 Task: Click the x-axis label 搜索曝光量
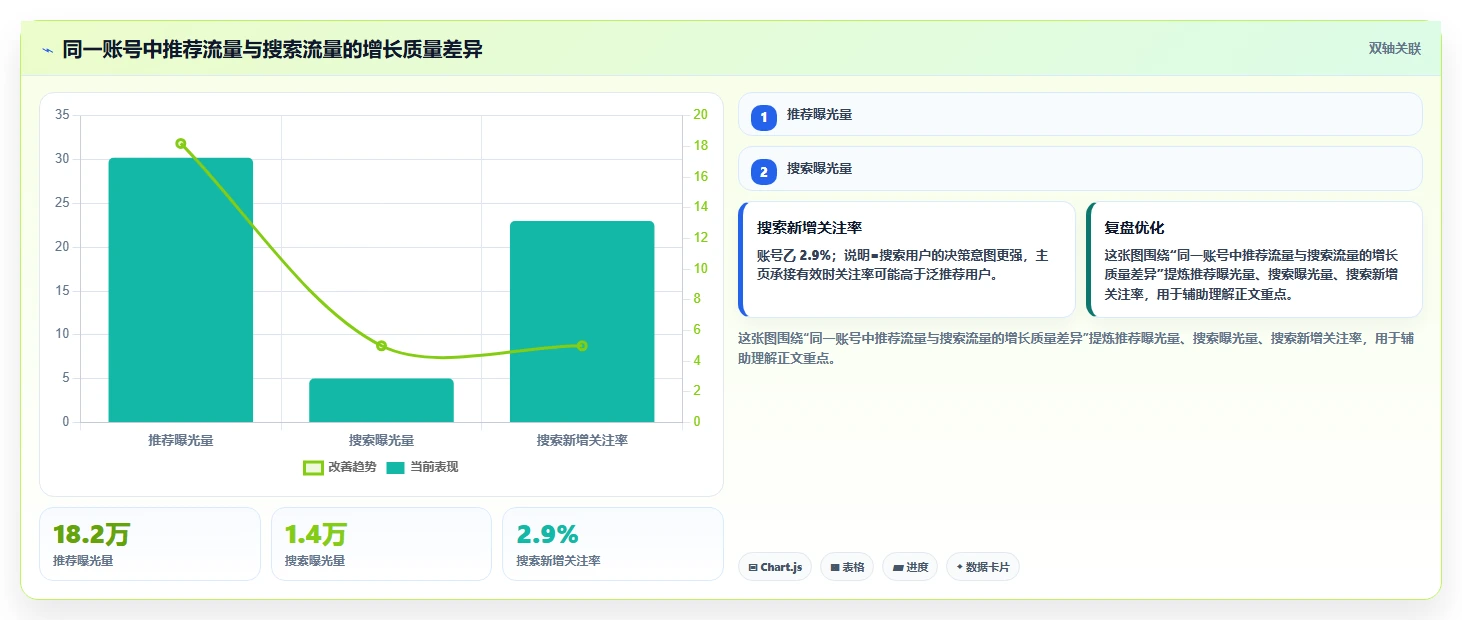[381, 440]
